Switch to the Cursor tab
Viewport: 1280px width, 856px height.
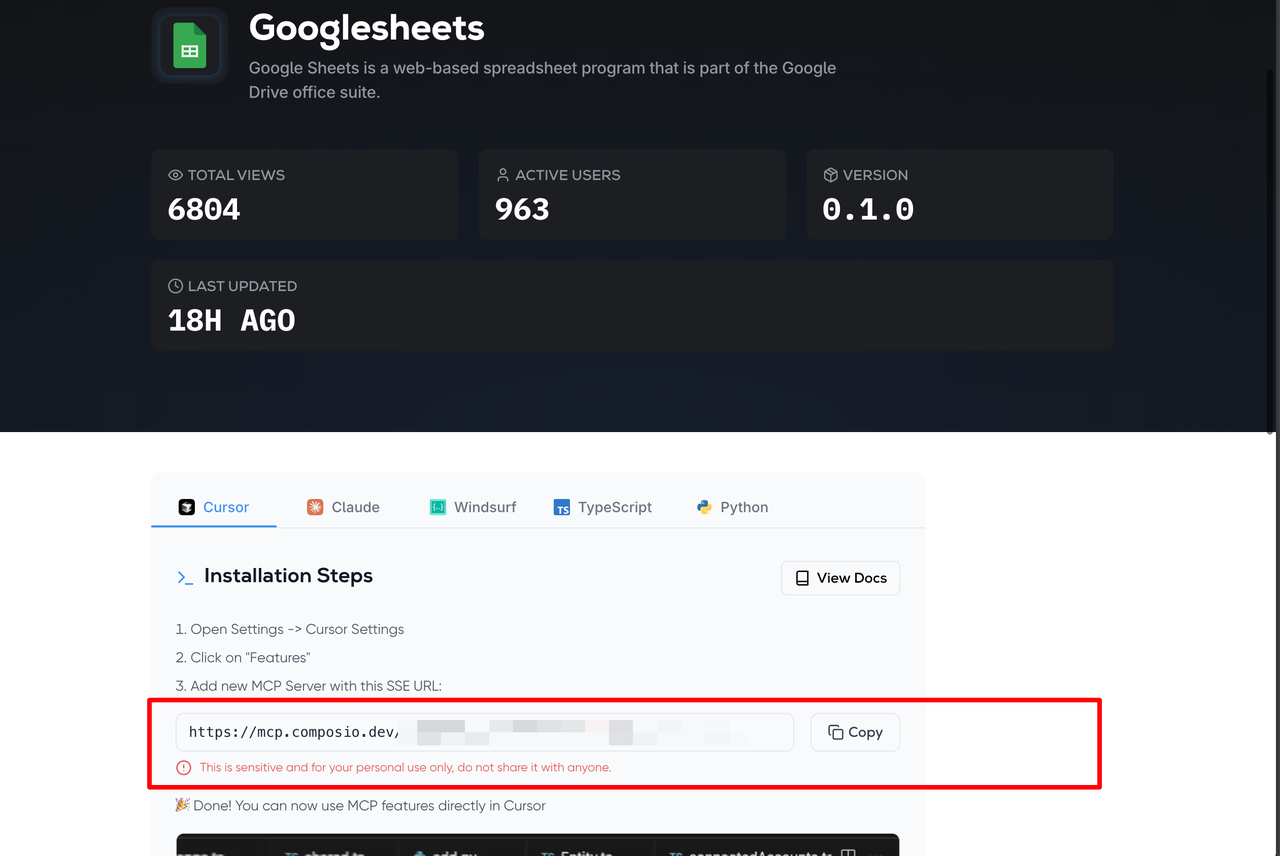click(214, 507)
